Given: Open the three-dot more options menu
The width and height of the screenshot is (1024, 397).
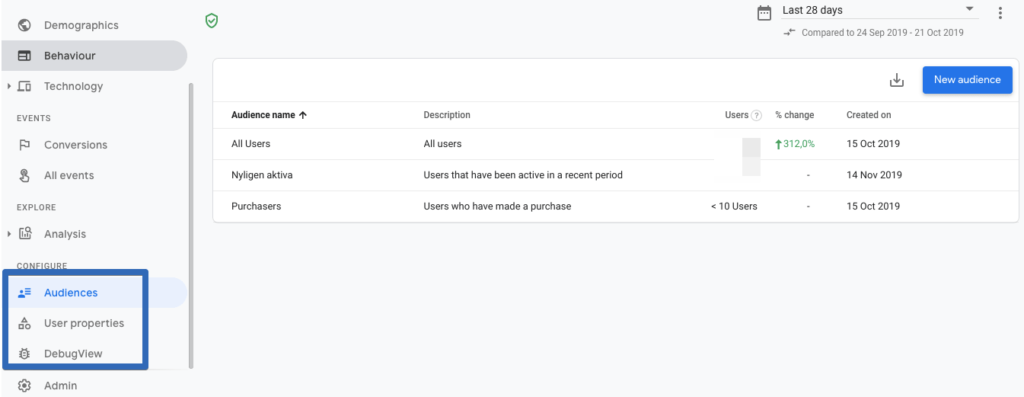Looking at the screenshot, I should [x=1000, y=13].
